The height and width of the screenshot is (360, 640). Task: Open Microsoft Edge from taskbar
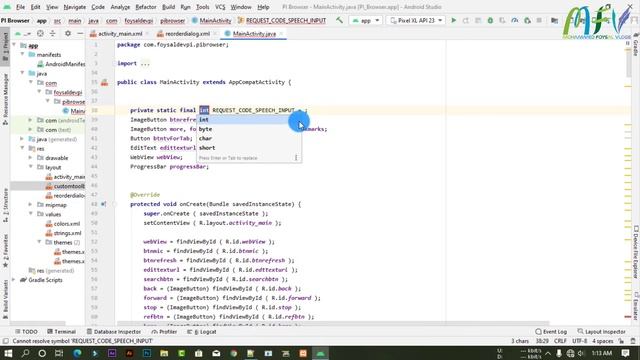pos(77,353)
